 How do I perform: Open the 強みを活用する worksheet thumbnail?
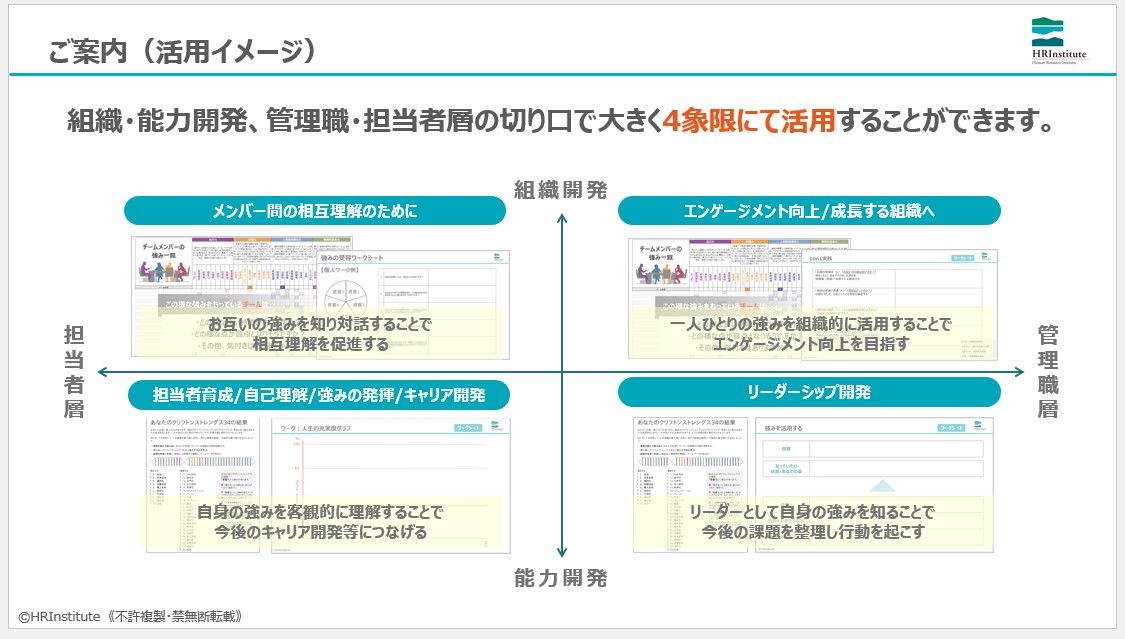875,485
